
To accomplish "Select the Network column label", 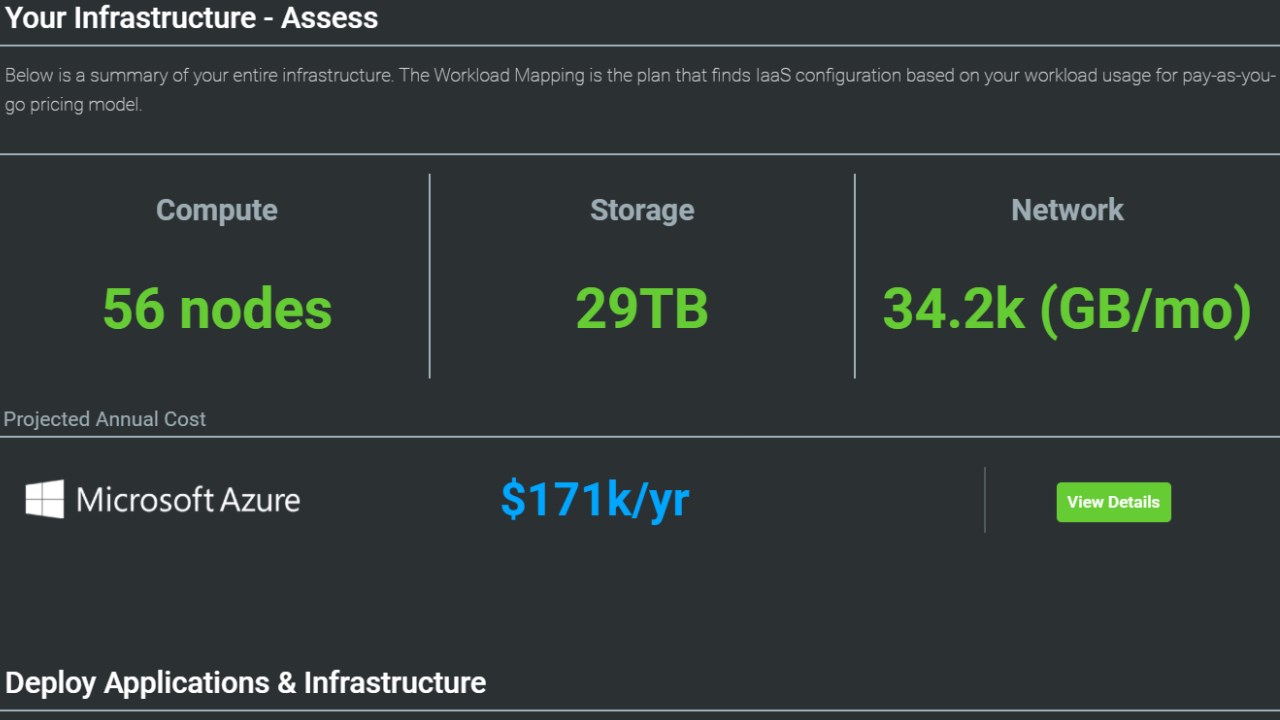I will [x=1067, y=210].
